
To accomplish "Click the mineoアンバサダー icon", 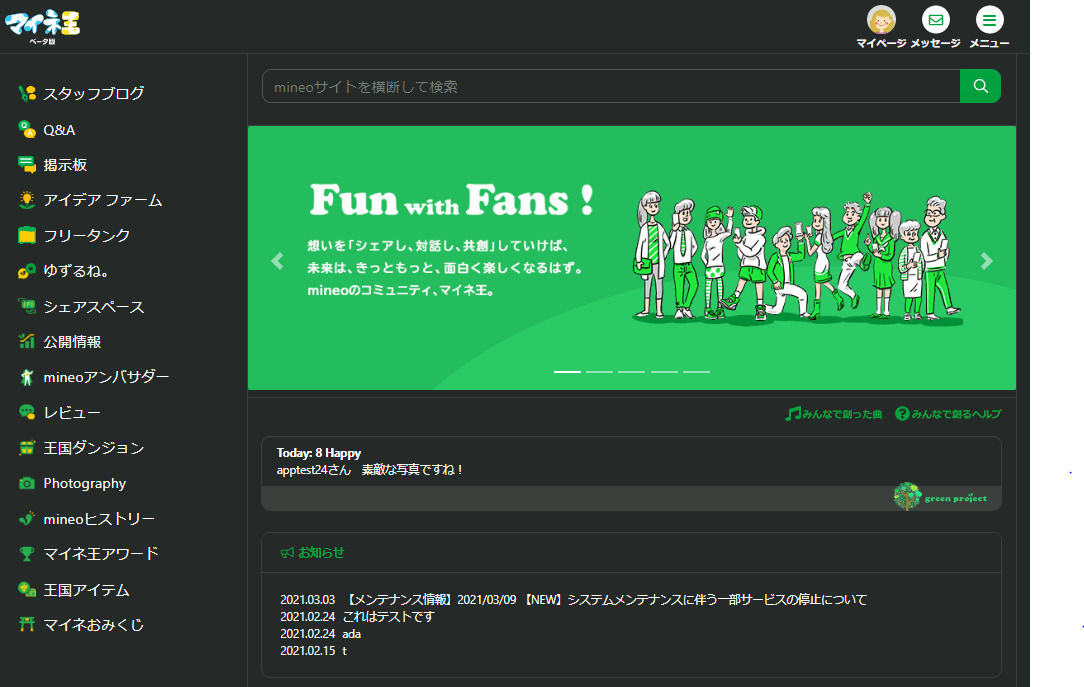I will point(27,377).
